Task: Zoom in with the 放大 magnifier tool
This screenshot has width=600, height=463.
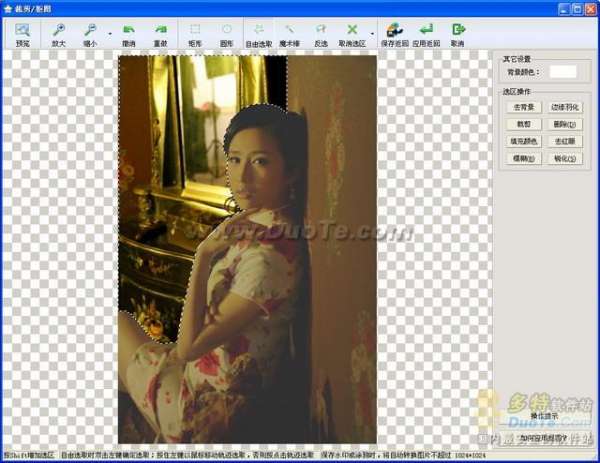Action: pyautogui.click(x=58, y=35)
